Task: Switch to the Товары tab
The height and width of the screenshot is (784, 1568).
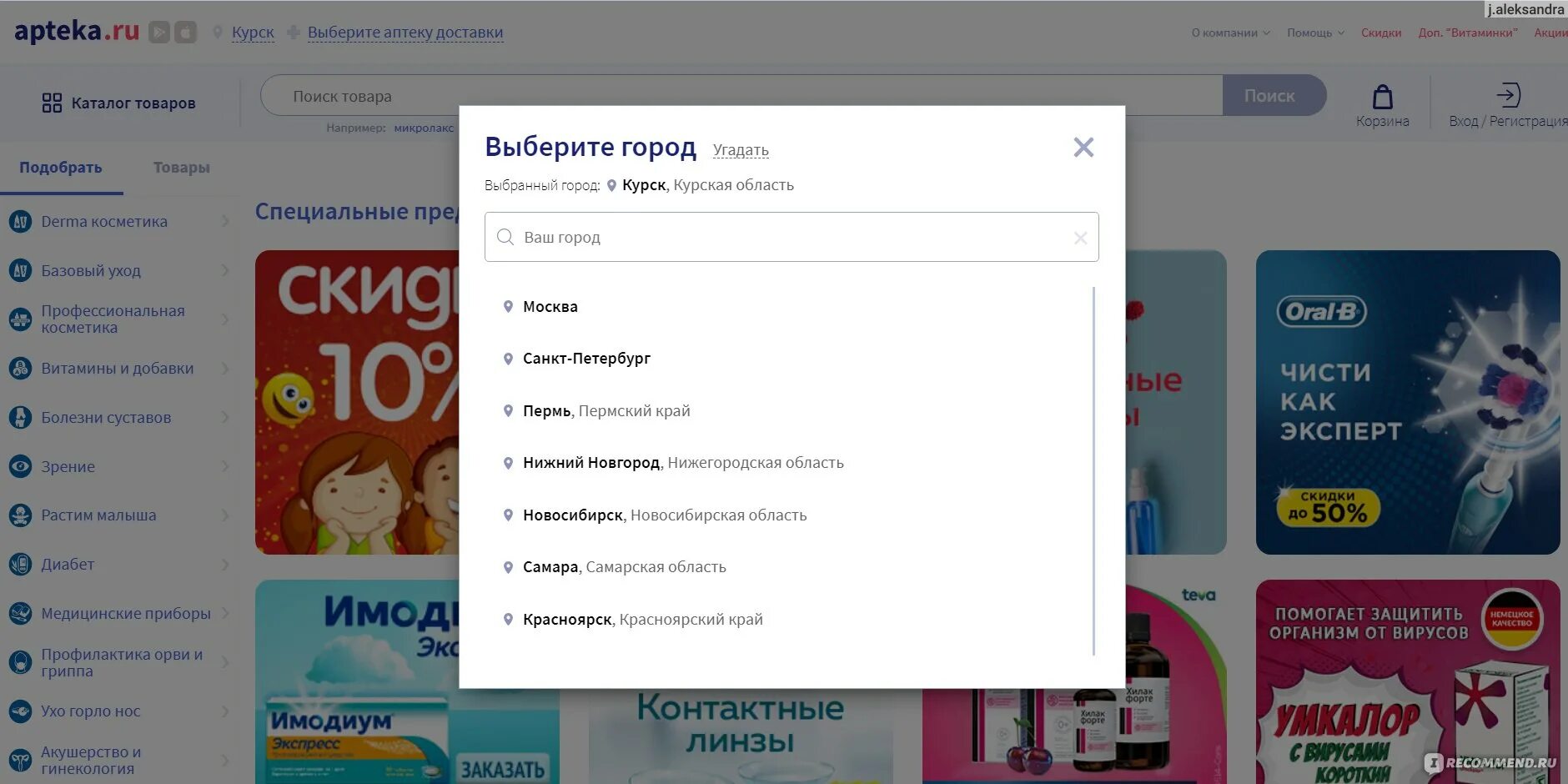Action: 182,168
